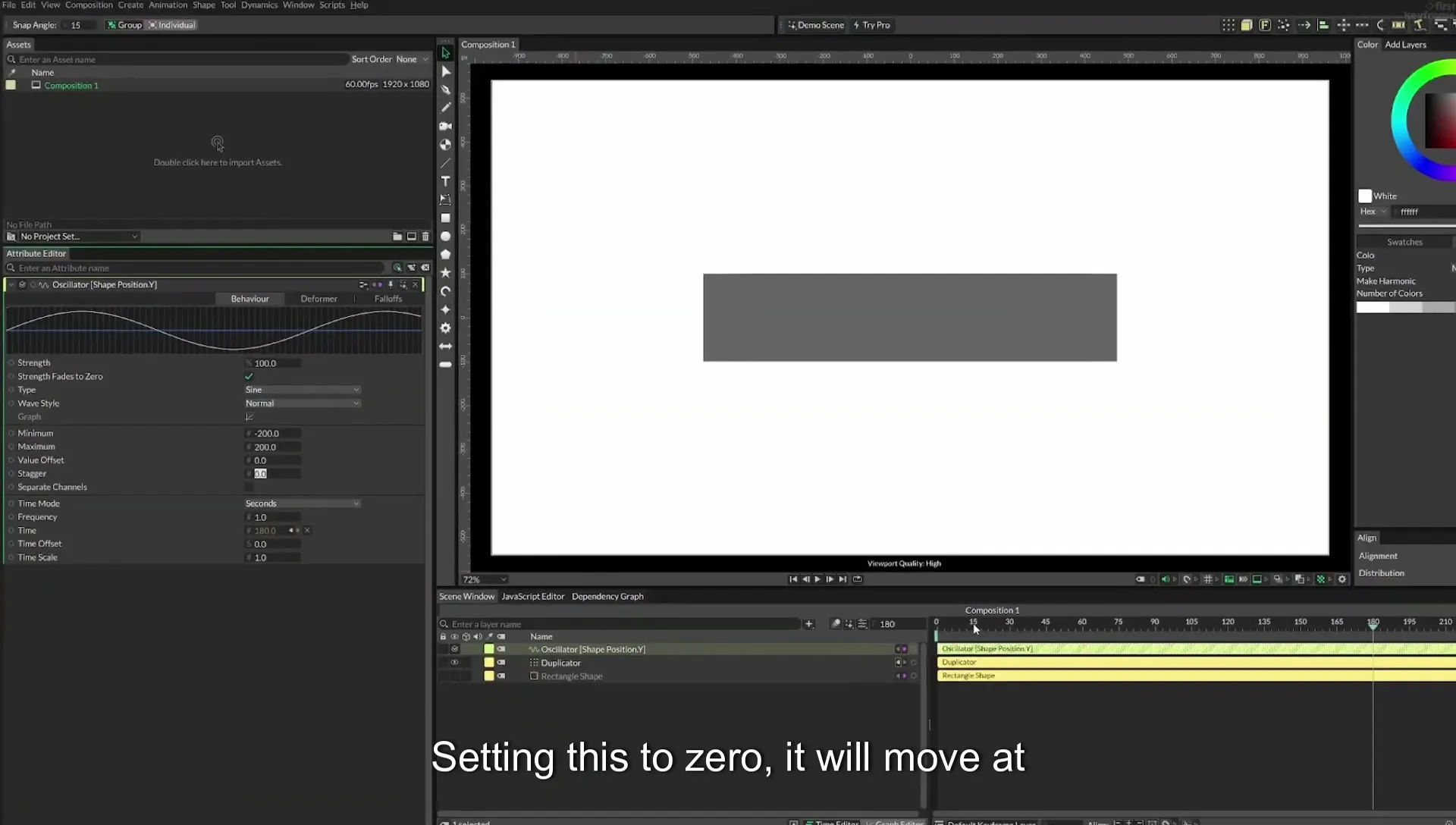Switch to Dependency Graph tab
This screenshot has height=825, width=1456.
(x=607, y=597)
